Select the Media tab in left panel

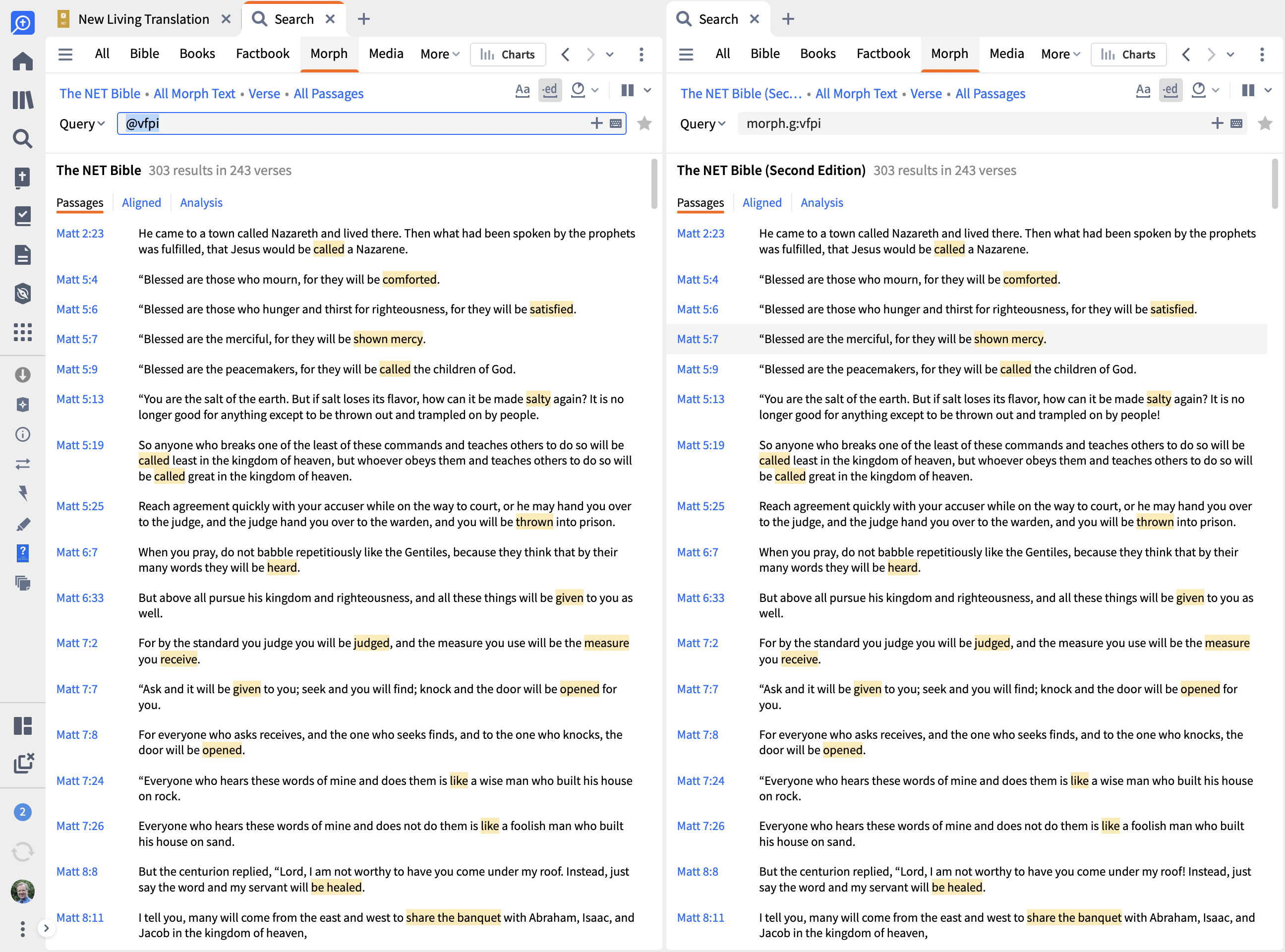386,54
